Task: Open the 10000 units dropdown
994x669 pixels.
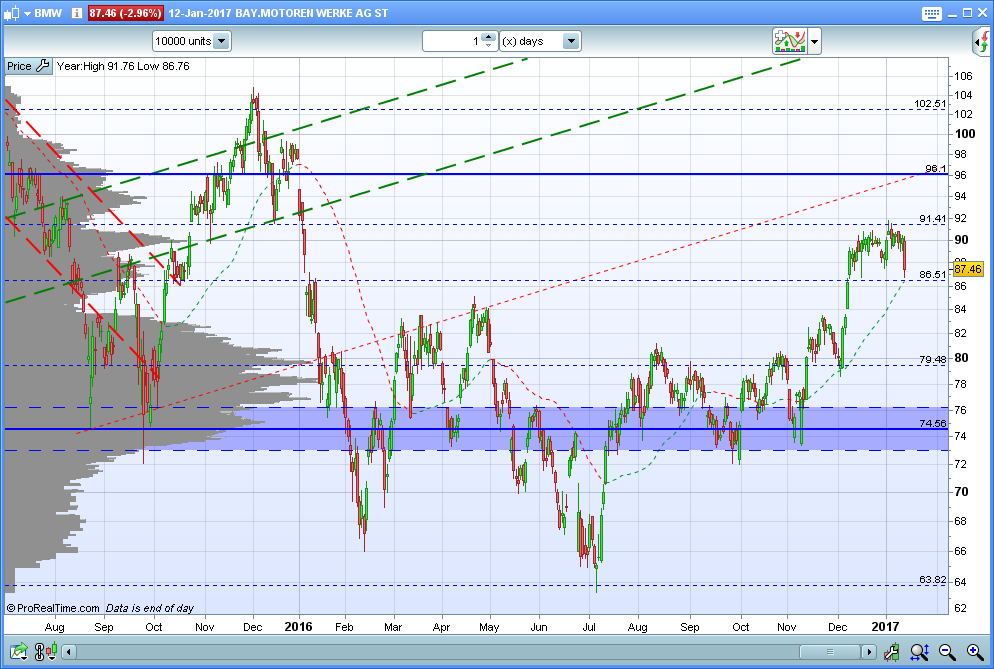Action: tap(191, 41)
